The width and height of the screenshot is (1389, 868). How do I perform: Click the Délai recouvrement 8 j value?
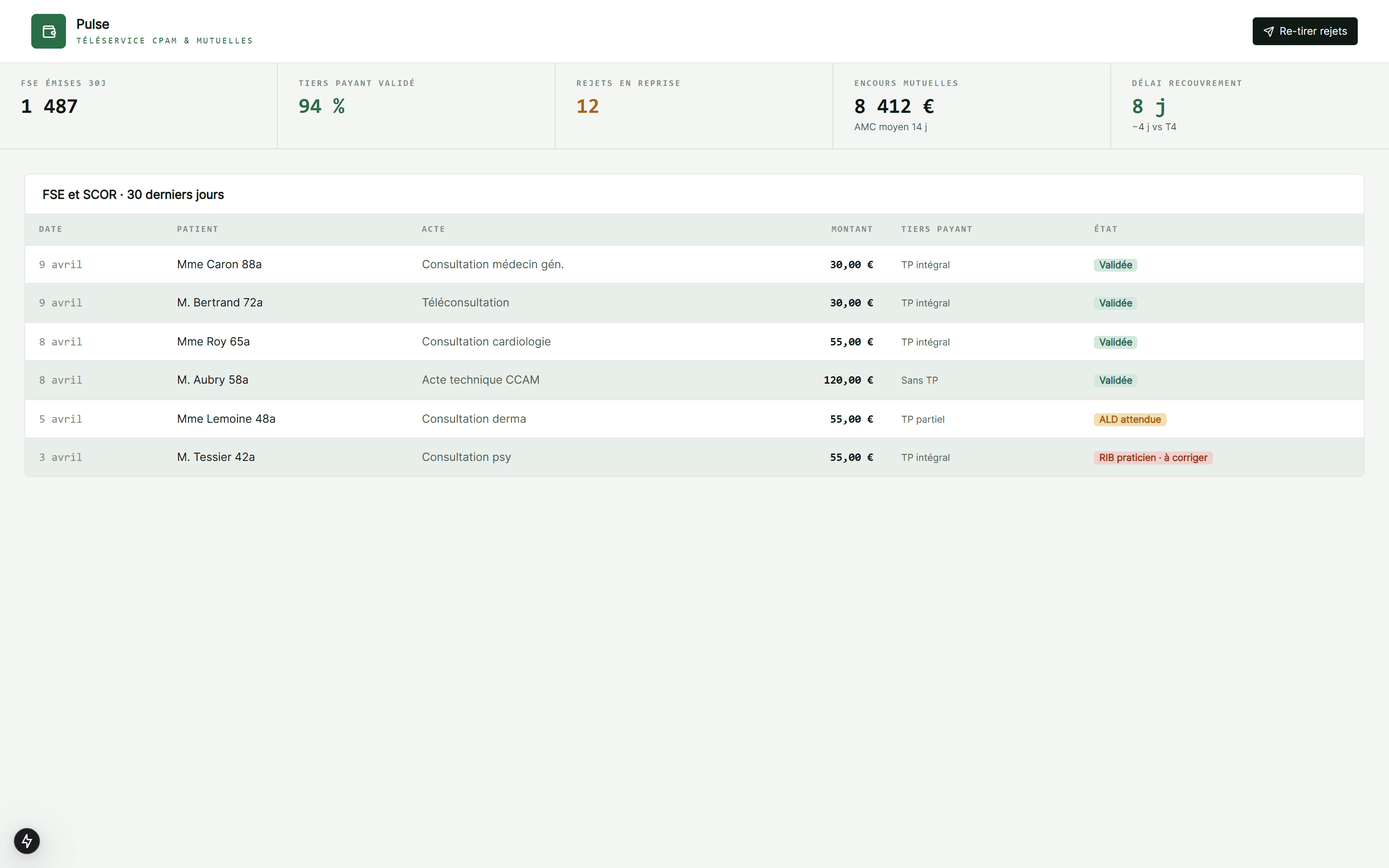1149,106
